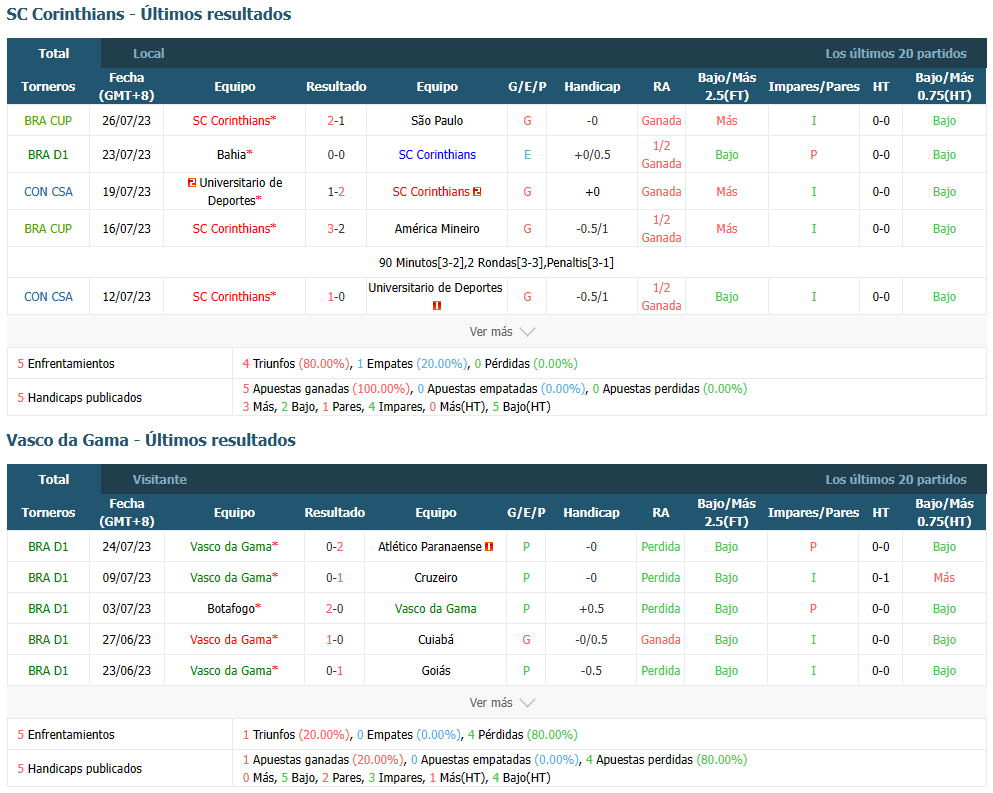Open Atlético Paranaense team link
Image resolution: width=993 pixels, height=793 pixels.
tap(430, 547)
